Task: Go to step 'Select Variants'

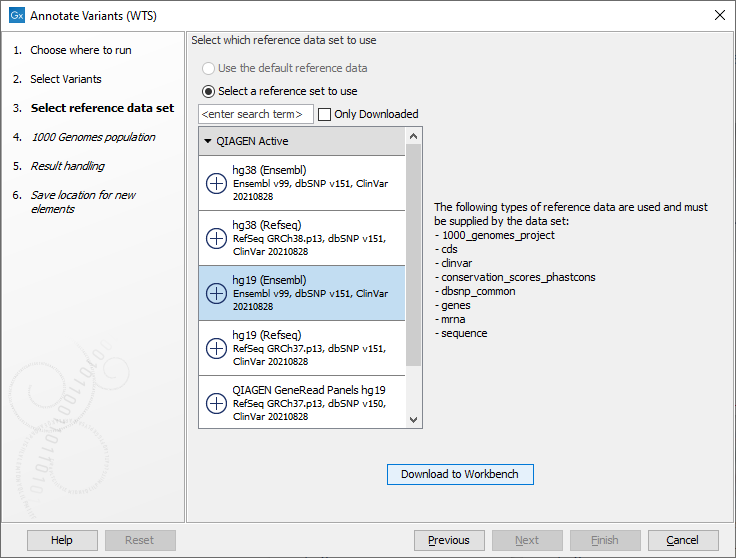Action: point(66,79)
